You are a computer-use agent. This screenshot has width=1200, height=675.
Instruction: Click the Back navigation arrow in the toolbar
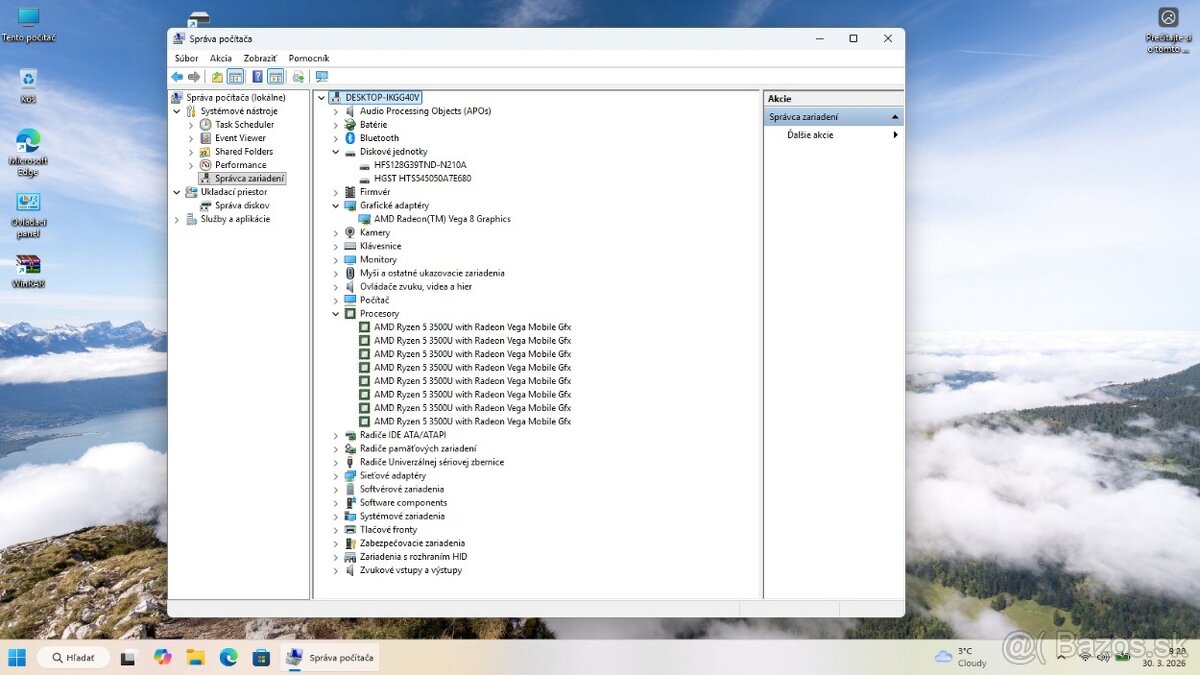(x=177, y=76)
